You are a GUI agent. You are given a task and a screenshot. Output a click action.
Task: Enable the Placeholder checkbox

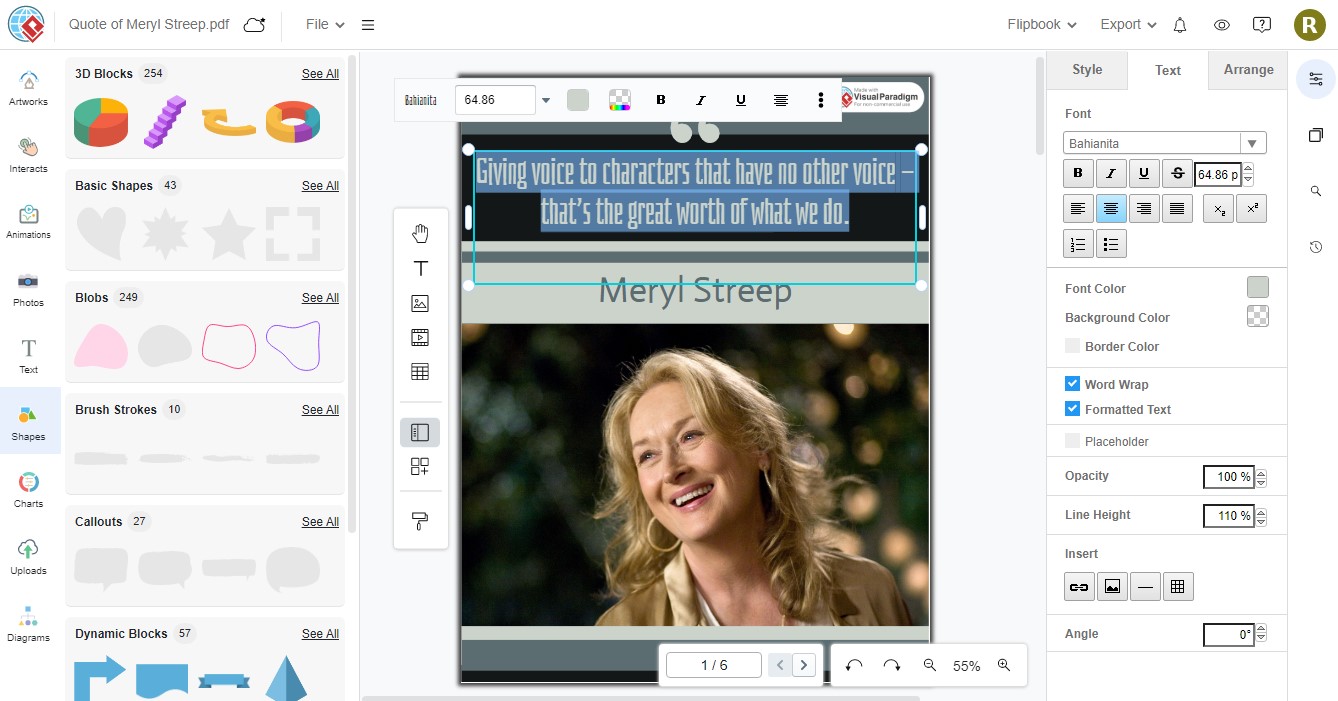coord(1072,441)
